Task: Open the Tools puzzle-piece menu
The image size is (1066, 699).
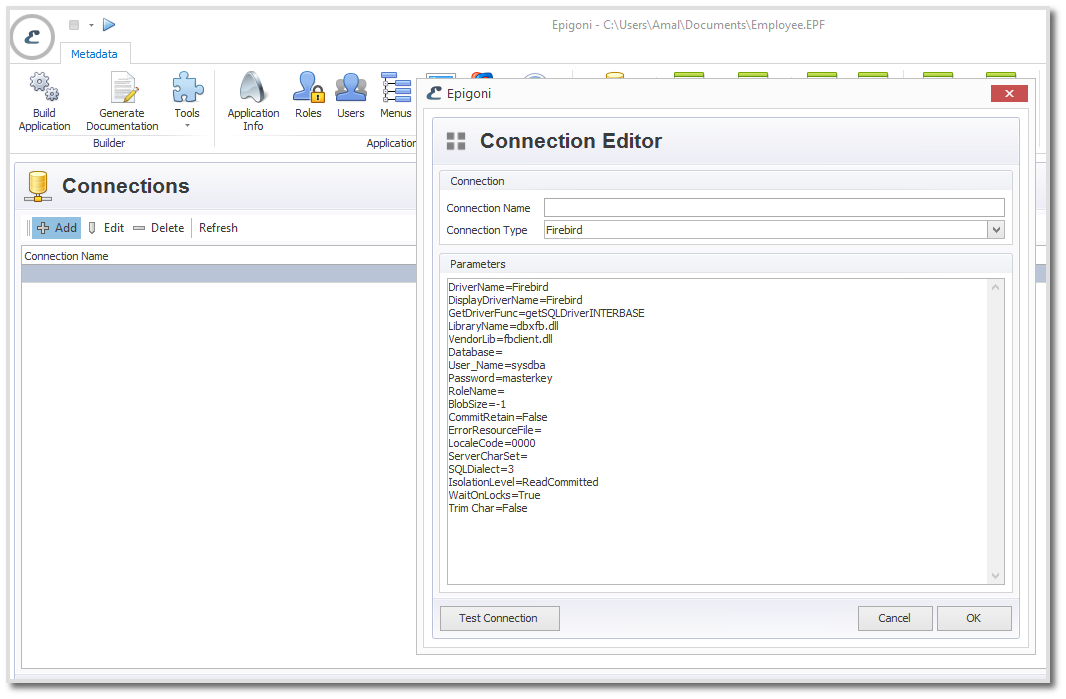Action: pyautogui.click(x=187, y=100)
